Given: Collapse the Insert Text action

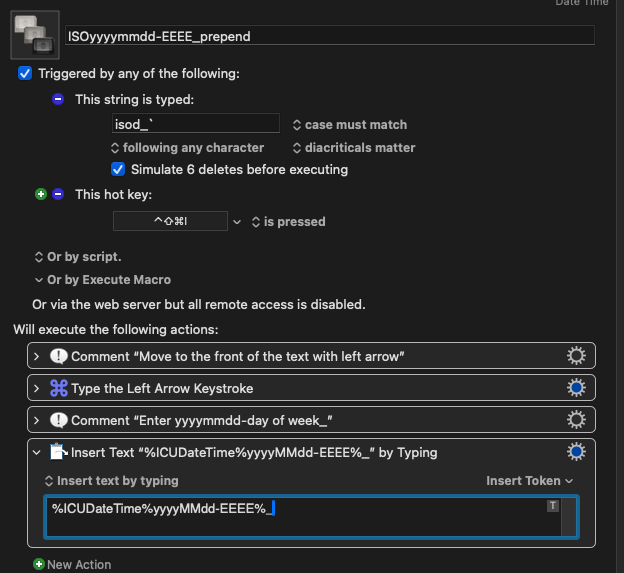Looking at the screenshot, I should [37, 452].
